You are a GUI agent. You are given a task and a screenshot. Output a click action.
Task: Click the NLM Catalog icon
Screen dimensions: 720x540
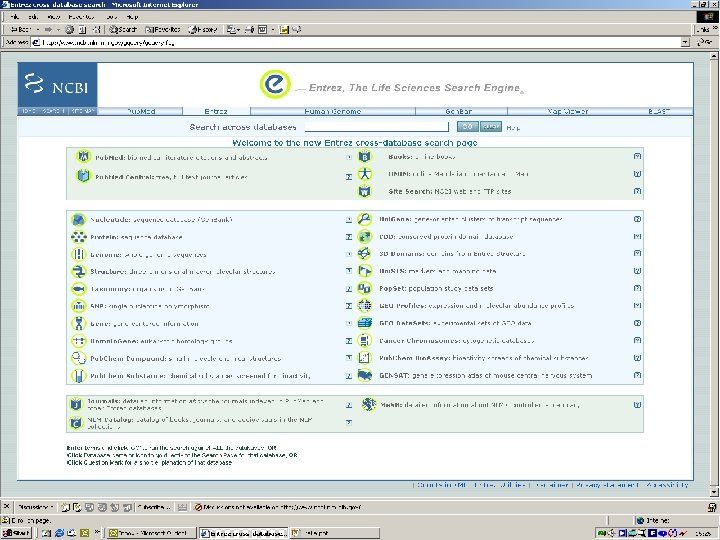coord(76,422)
